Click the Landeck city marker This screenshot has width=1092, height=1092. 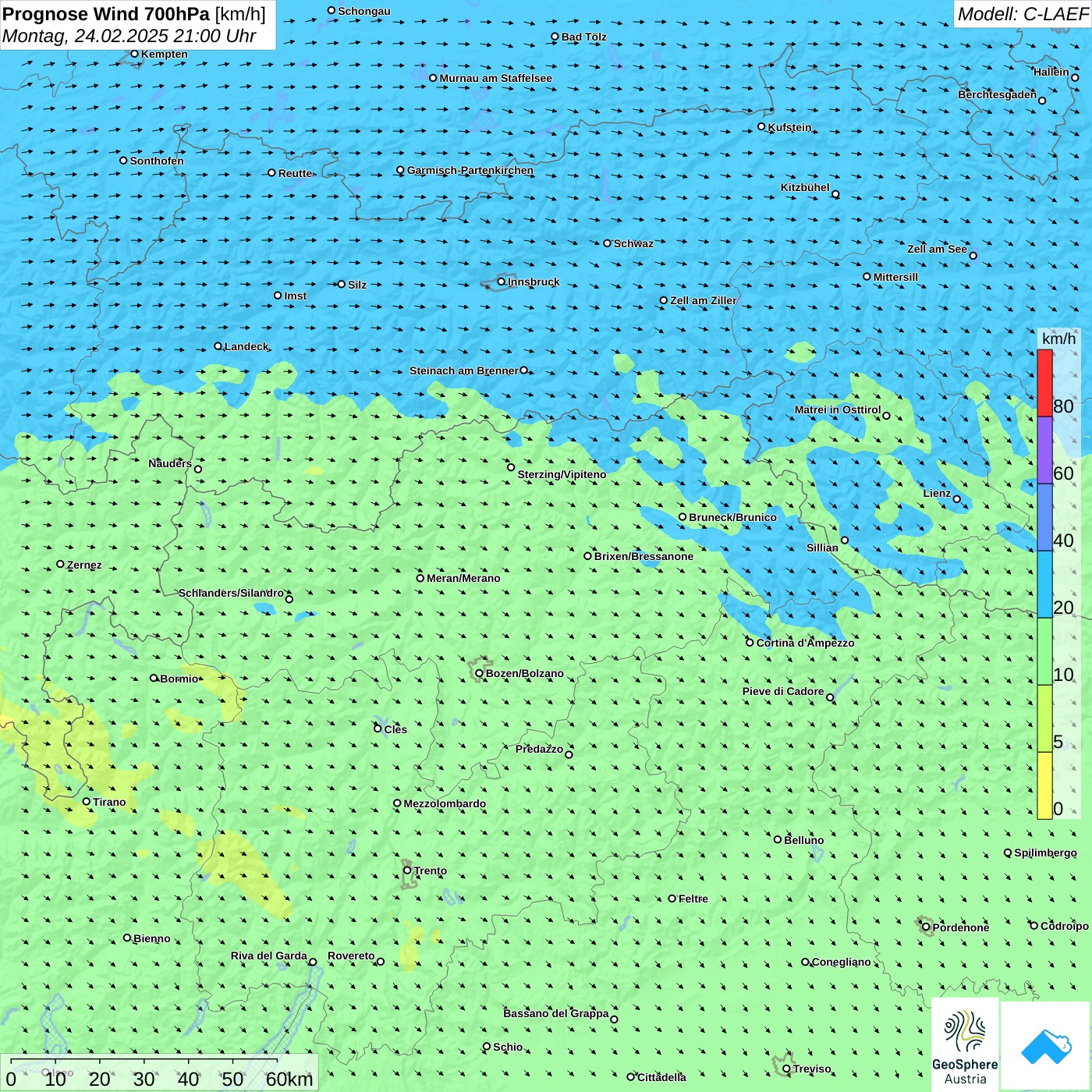point(218,346)
